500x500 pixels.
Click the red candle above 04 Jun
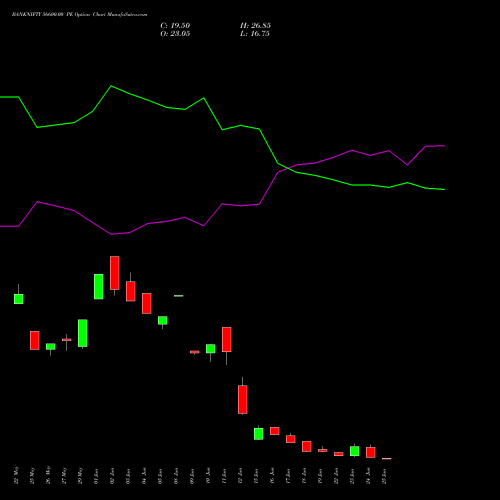tap(147, 303)
